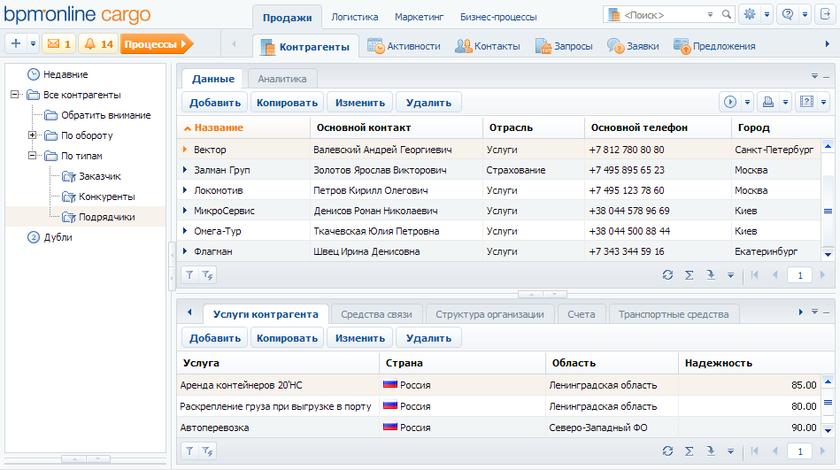Open the Активности section
The image size is (840, 470).
[x=404, y=46]
